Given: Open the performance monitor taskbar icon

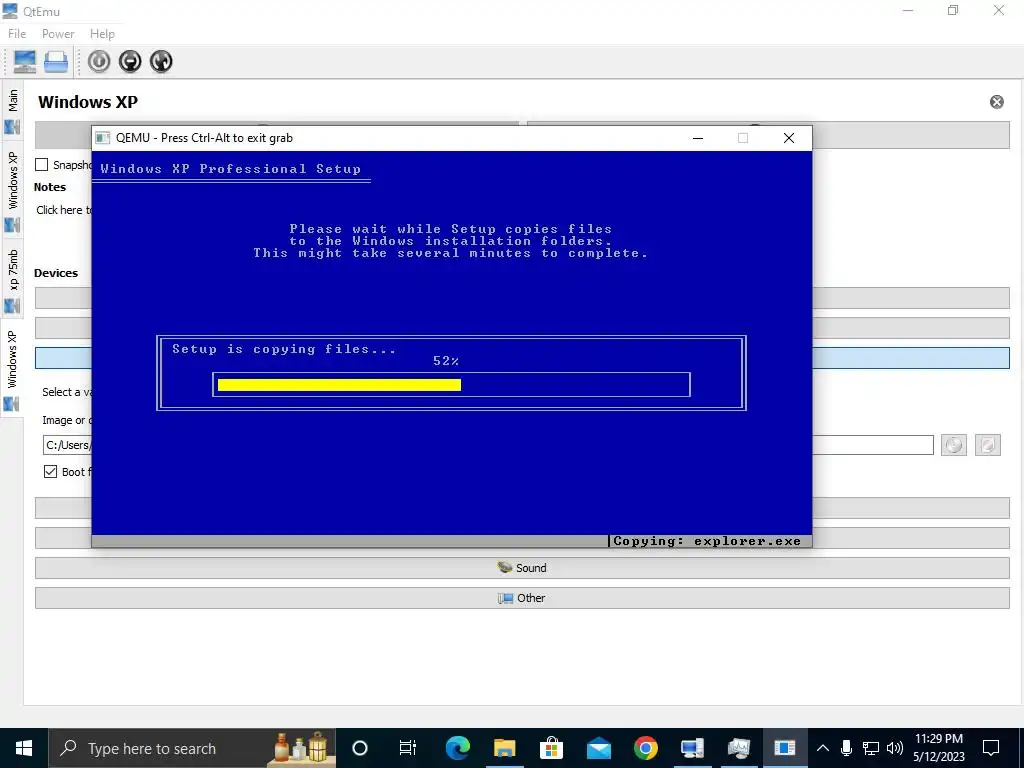Looking at the screenshot, I should click(739, 748).
